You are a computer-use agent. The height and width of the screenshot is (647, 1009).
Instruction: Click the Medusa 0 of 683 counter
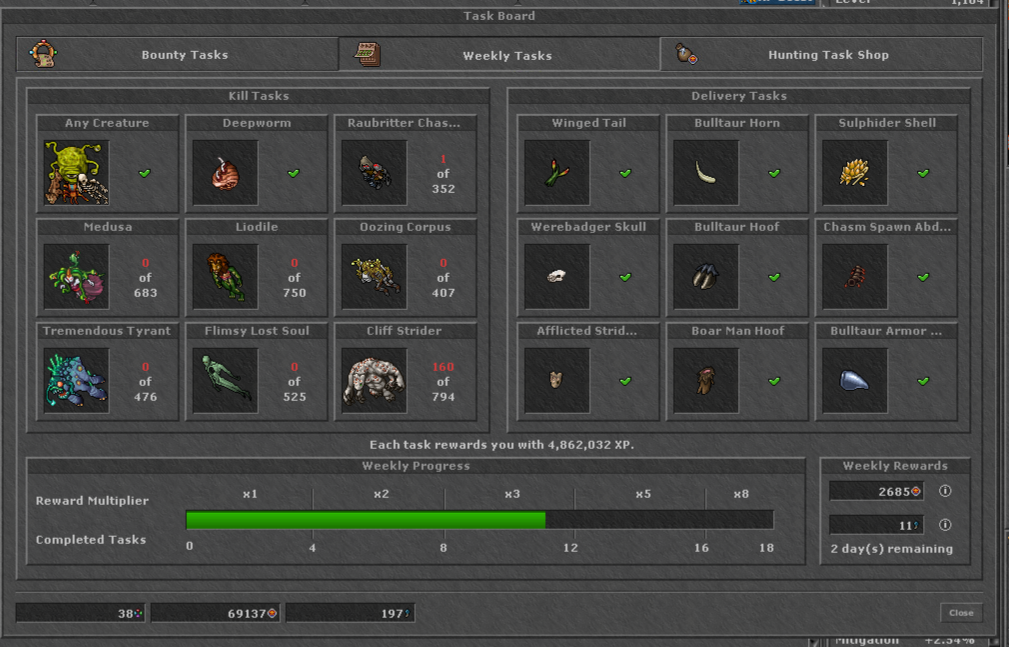145,277
